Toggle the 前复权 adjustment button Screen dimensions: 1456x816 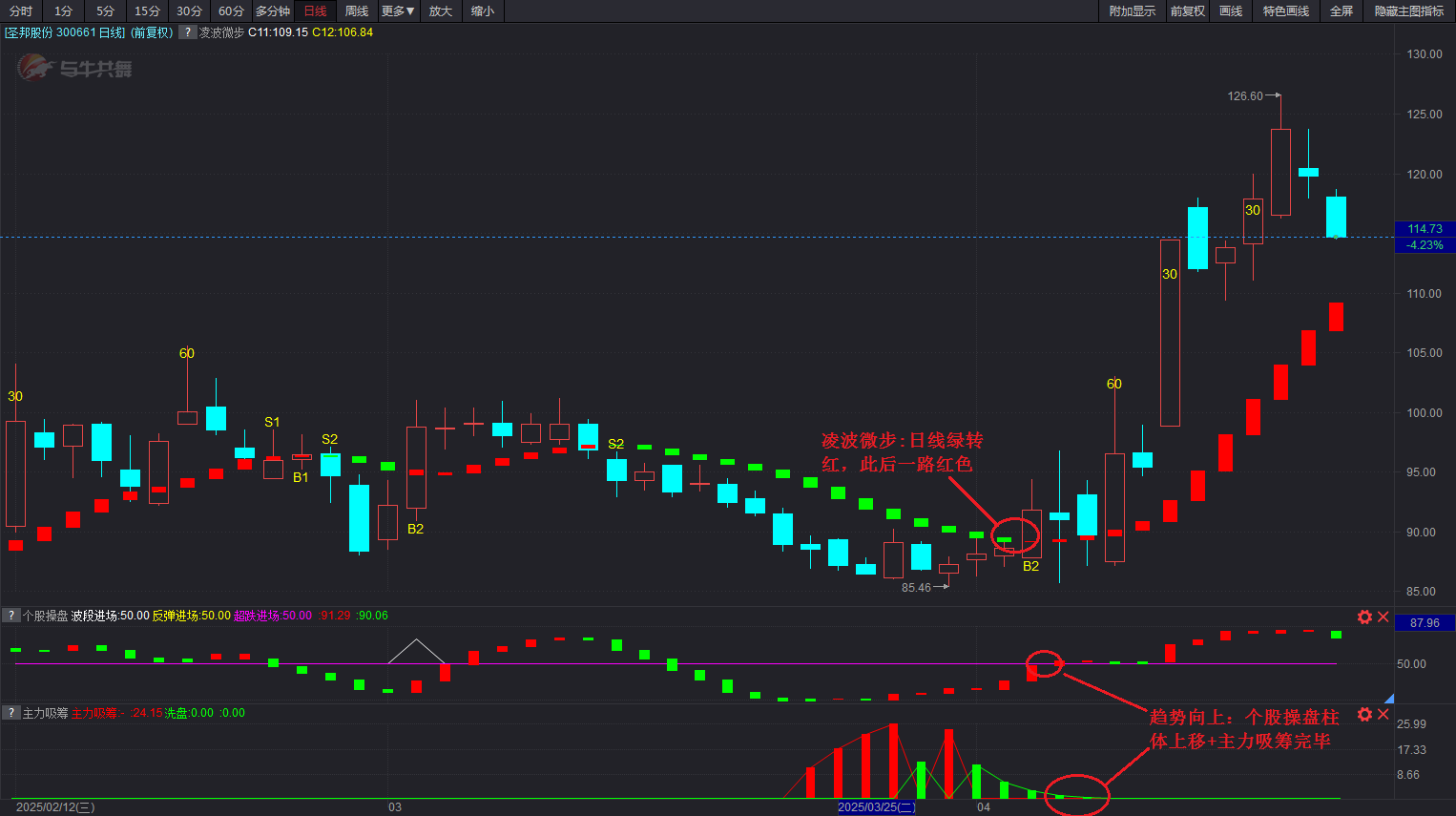coord(1188,11)
